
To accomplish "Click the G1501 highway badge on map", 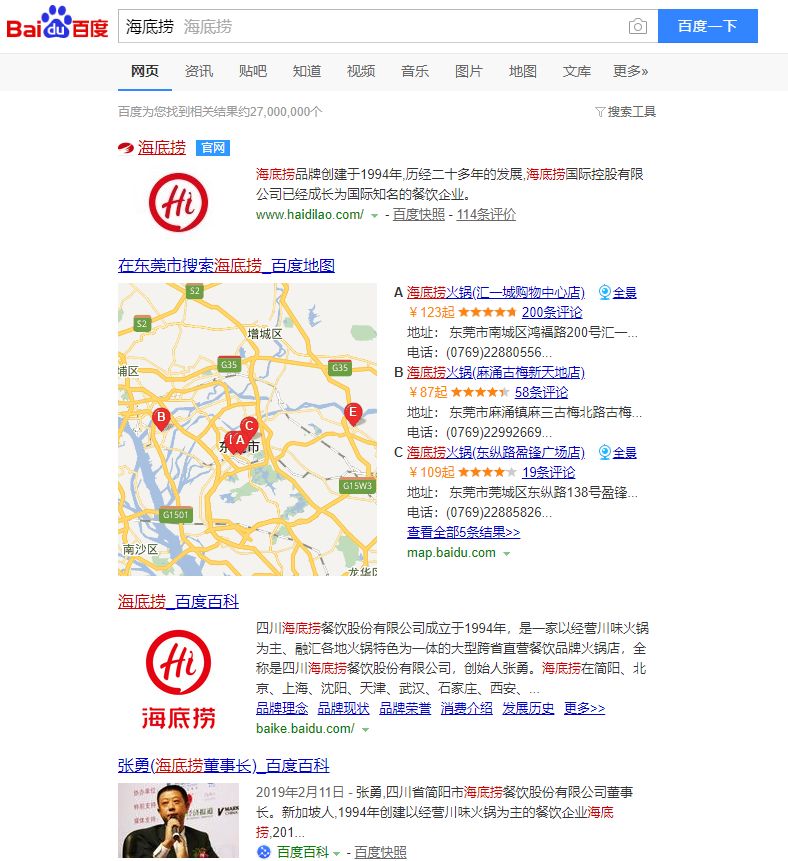I will coord(175,515).
